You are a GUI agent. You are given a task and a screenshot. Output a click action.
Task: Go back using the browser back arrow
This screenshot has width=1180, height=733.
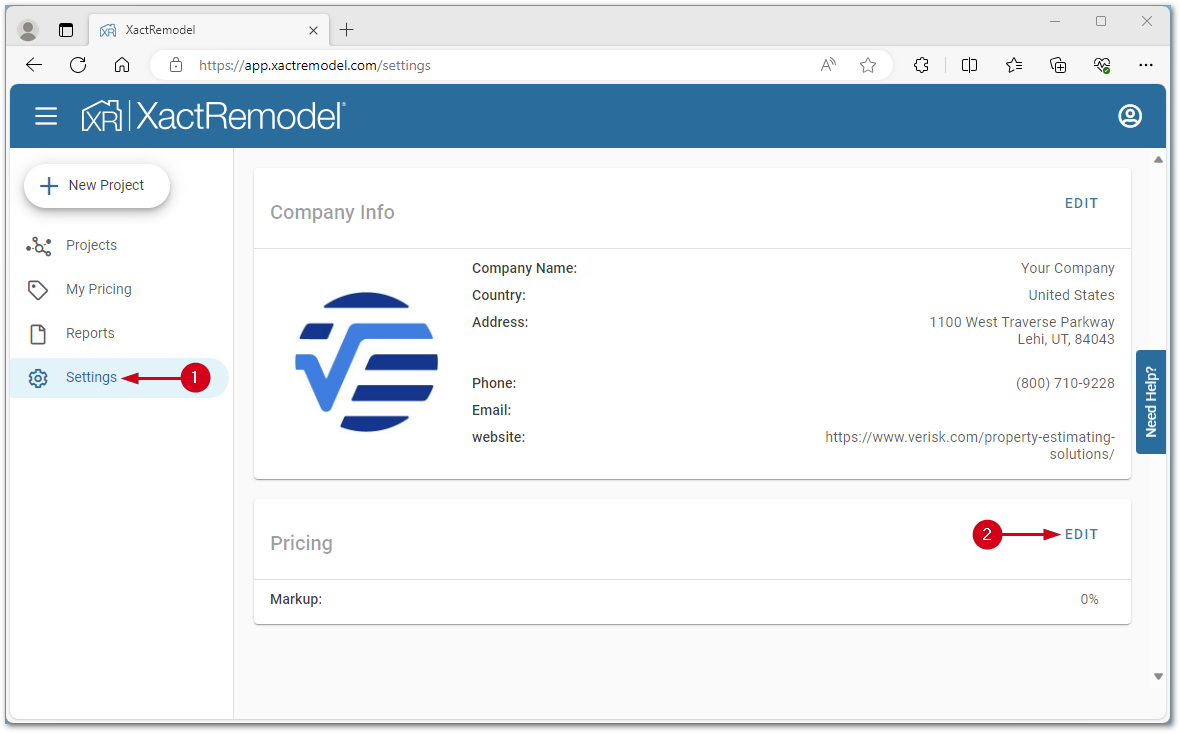(34, 65)
